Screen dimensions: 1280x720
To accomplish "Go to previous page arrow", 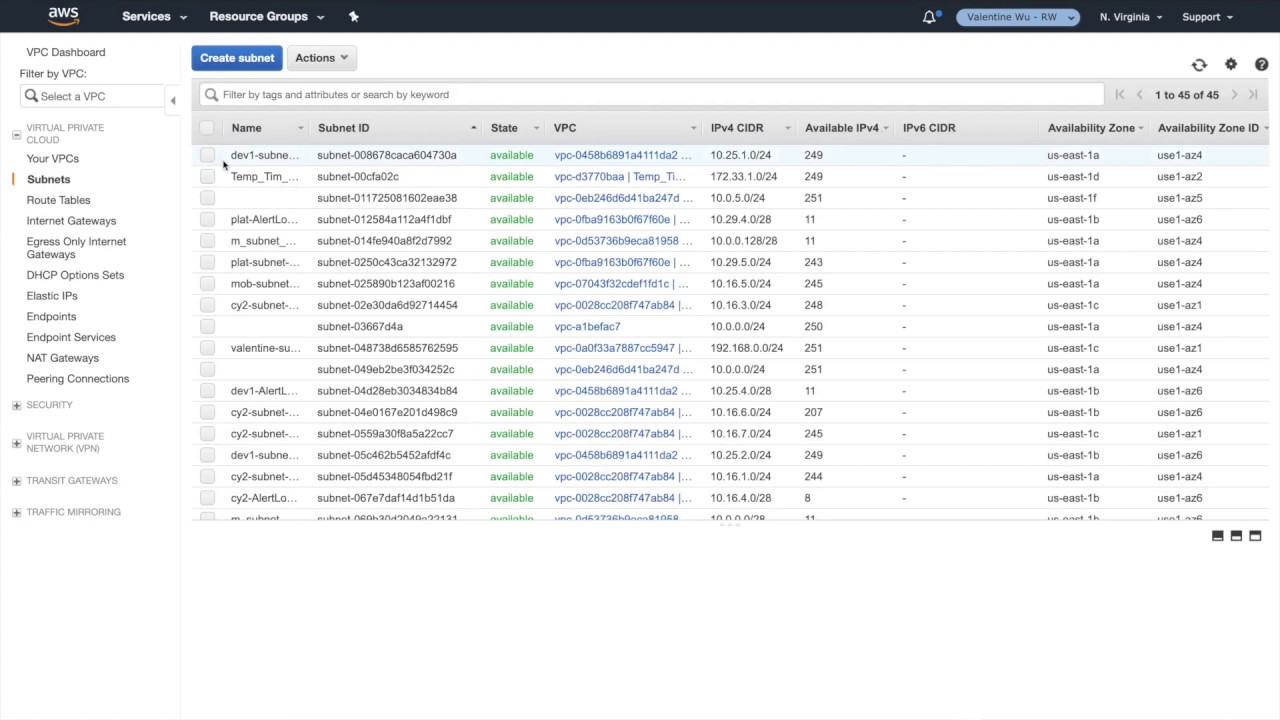I will pyautogui.click(x=1139, y=95).
